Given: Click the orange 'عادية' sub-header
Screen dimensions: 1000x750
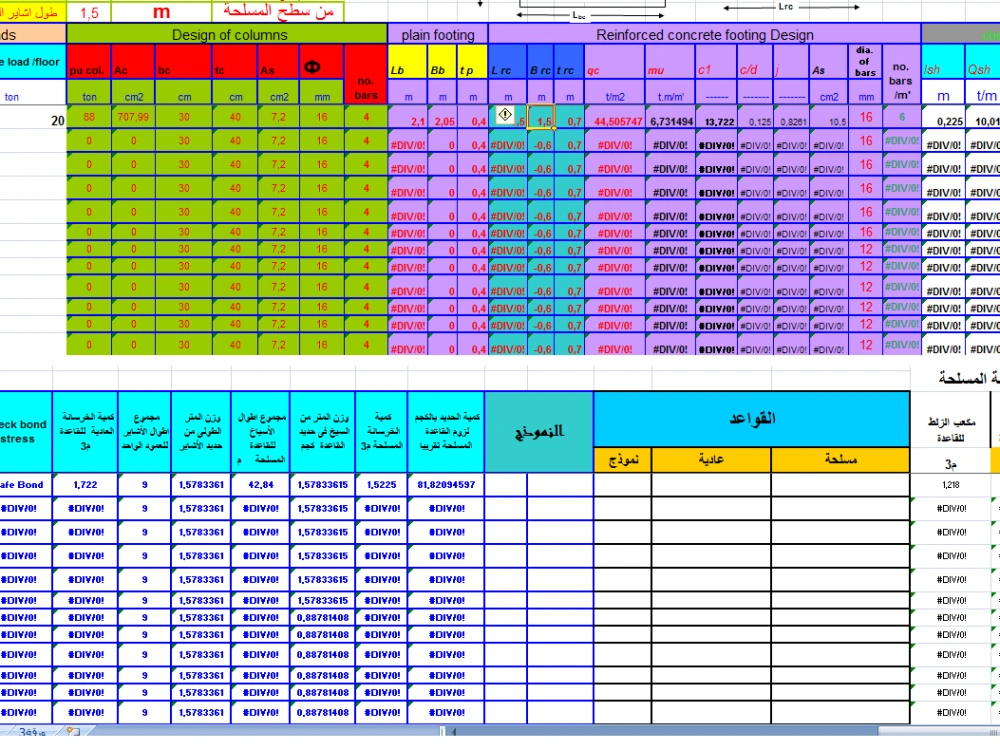Looking at the screenshot, I should click(x=711, y=460).
